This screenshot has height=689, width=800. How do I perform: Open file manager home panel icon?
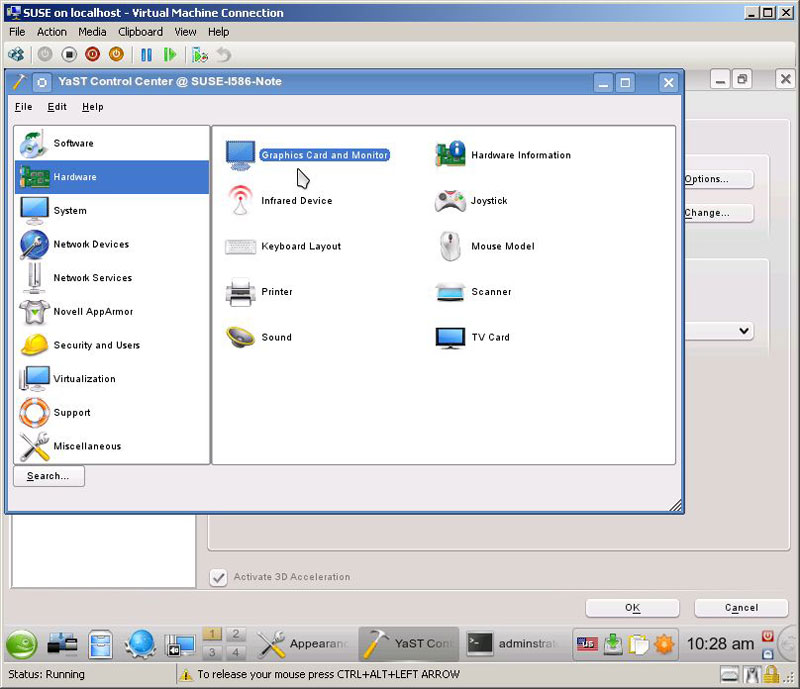pos(101,644)
